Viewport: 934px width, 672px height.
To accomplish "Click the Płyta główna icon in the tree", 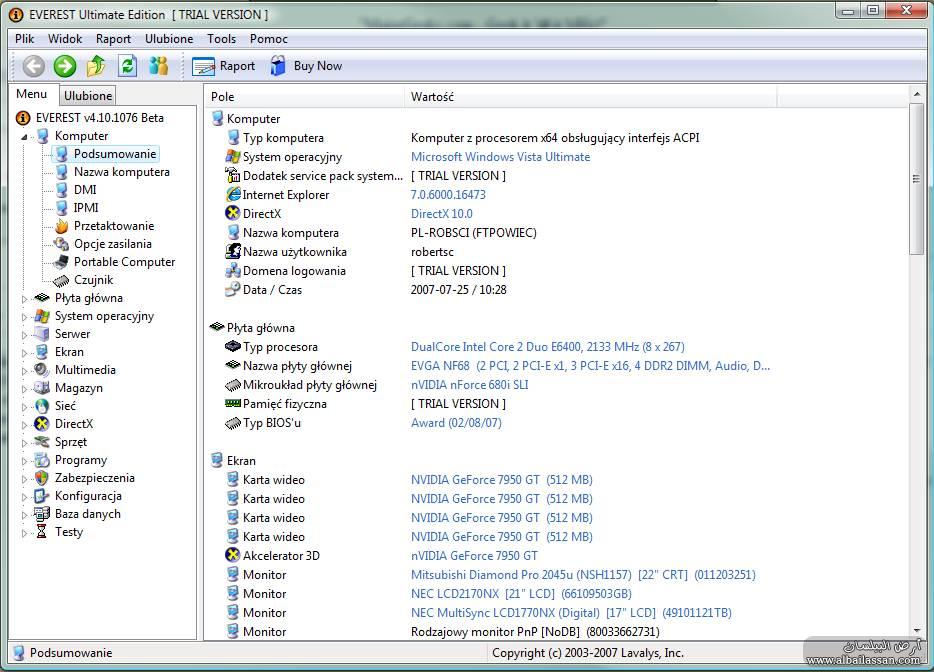I will (x=42, y=298).
